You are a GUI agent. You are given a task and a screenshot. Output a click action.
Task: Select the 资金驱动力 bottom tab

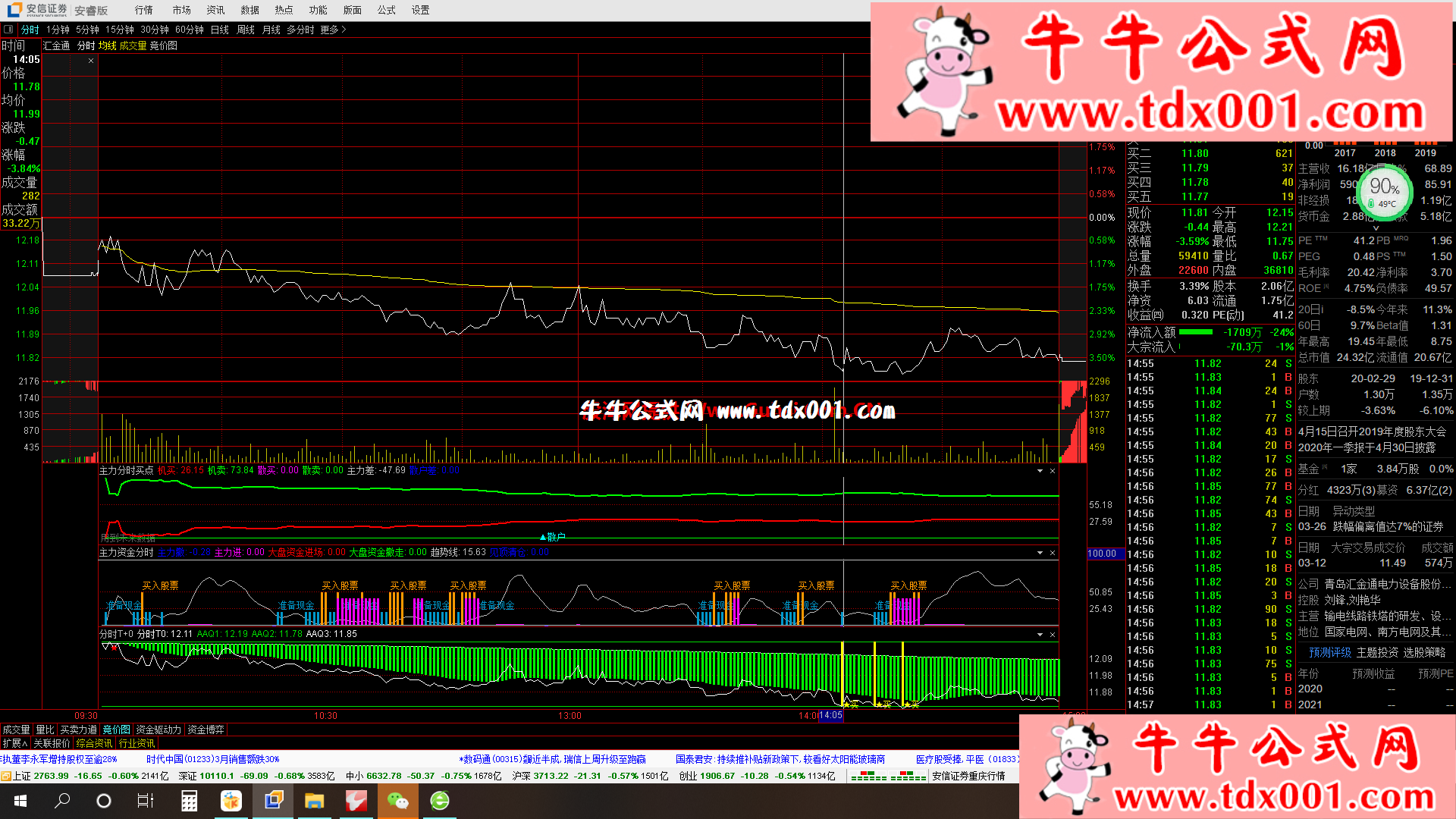[x=158, y=730]
